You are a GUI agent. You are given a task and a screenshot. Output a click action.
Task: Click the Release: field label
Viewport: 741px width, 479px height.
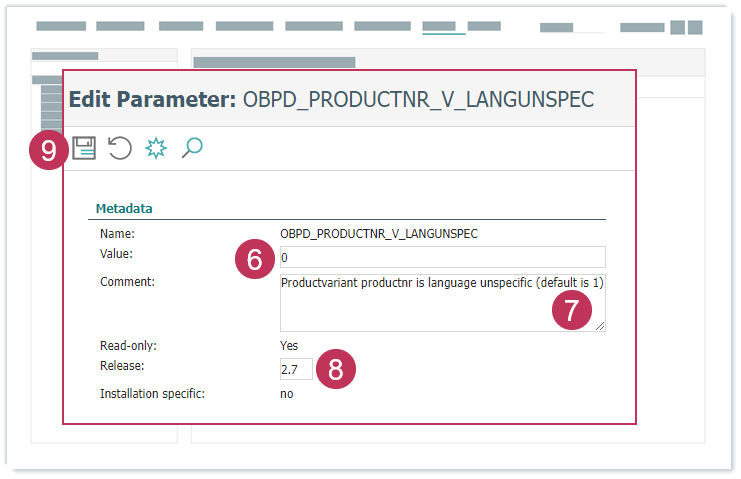[x=122, y=366]
